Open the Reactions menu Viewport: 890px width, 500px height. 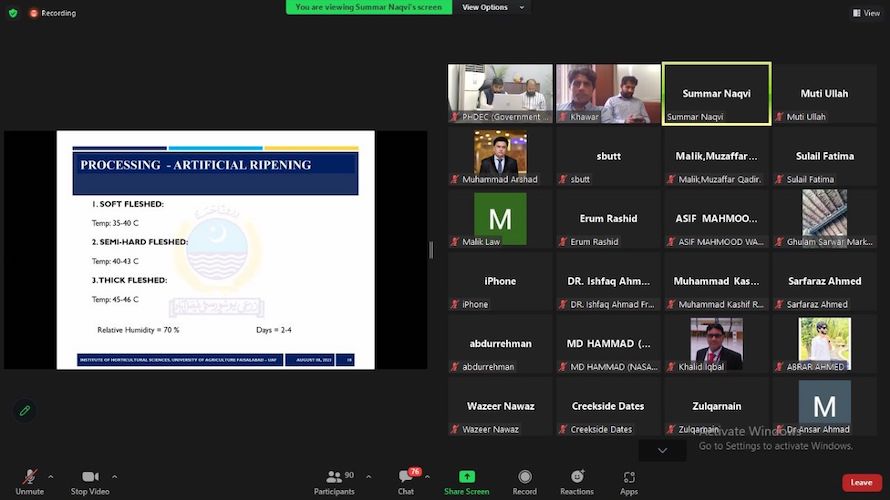point(576,481)
